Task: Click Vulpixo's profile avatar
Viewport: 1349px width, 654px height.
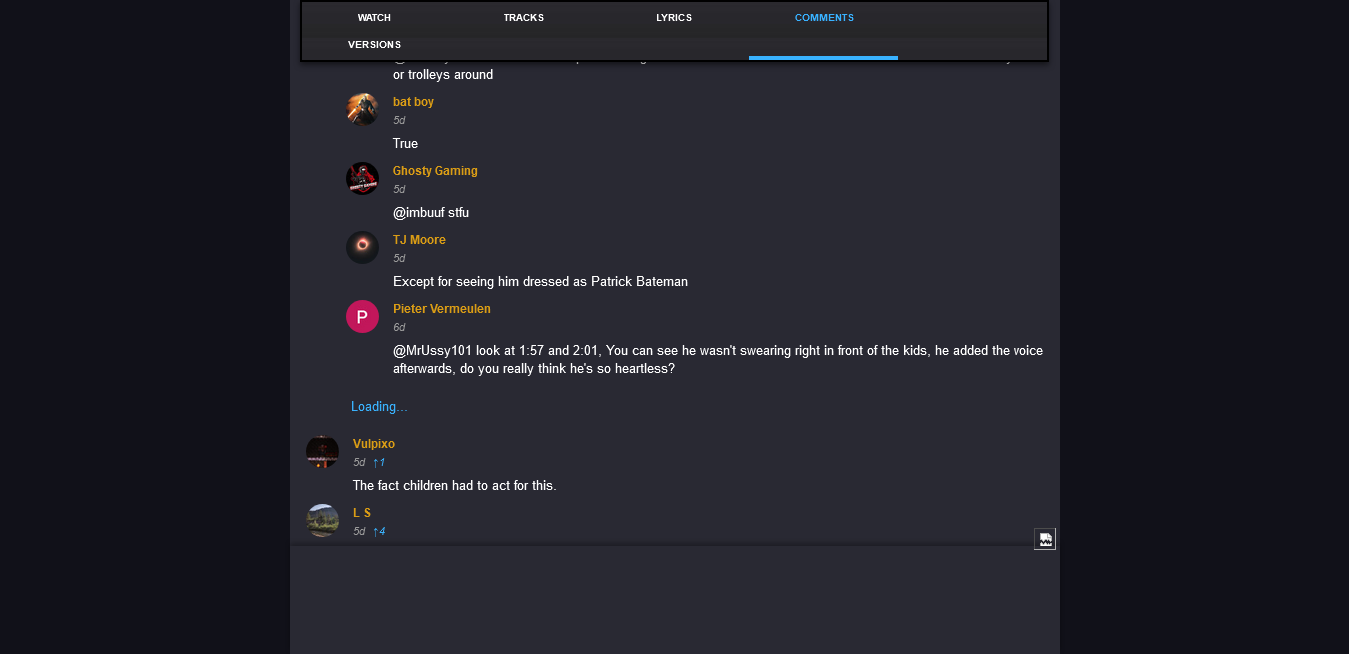Action: click(x=322, y=451)
